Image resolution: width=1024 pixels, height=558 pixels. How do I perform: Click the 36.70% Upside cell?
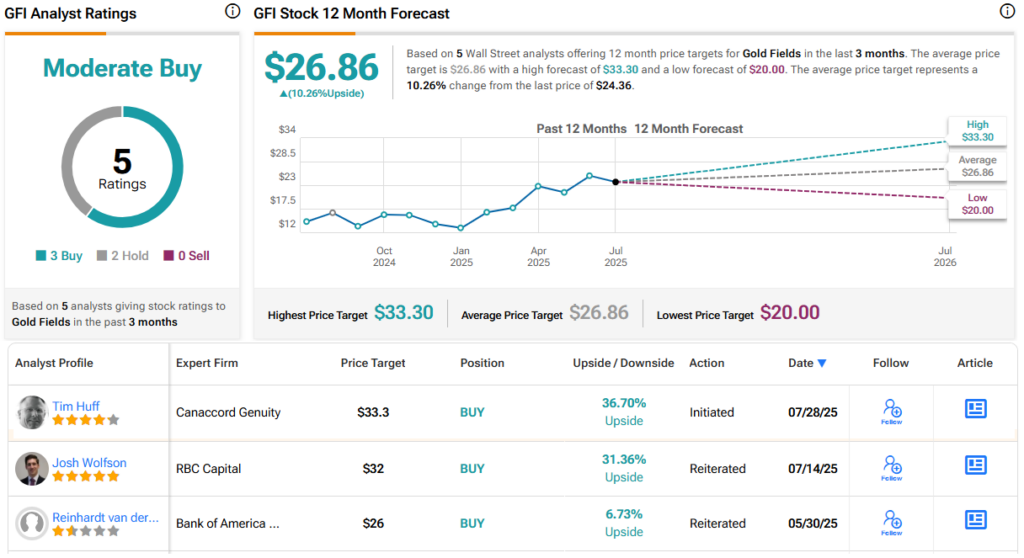click(x=624, y=412)
